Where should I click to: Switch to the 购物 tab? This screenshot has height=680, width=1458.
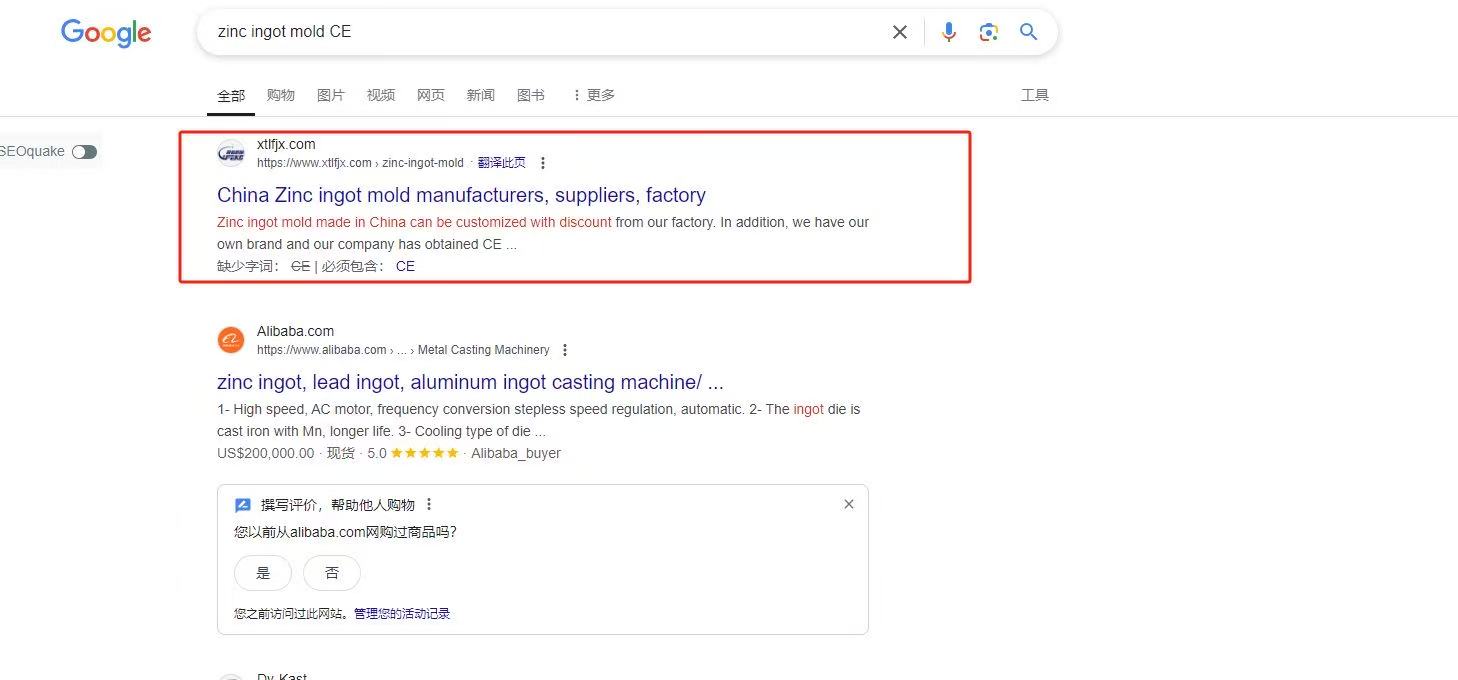pos(280,95)
